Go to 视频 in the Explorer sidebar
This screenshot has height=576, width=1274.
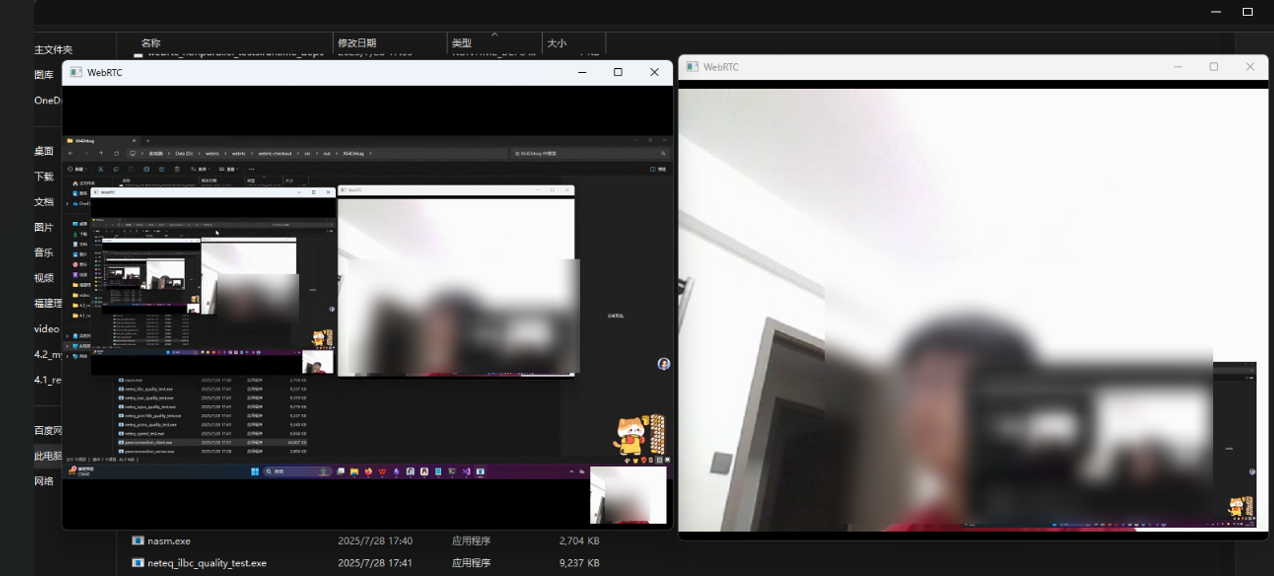click(x=44, y=278)
